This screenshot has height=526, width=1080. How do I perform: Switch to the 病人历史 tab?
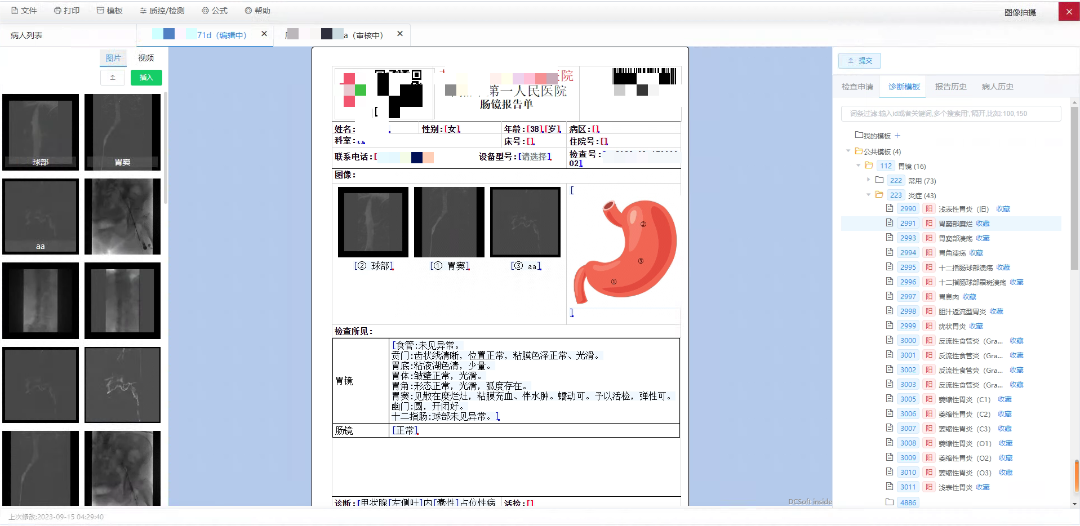click(997, 87)
